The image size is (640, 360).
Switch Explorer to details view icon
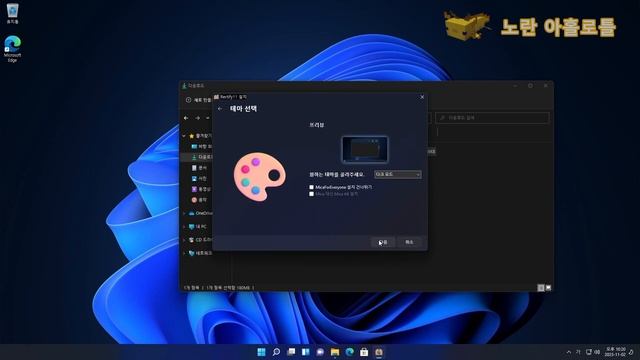[541, 288]
